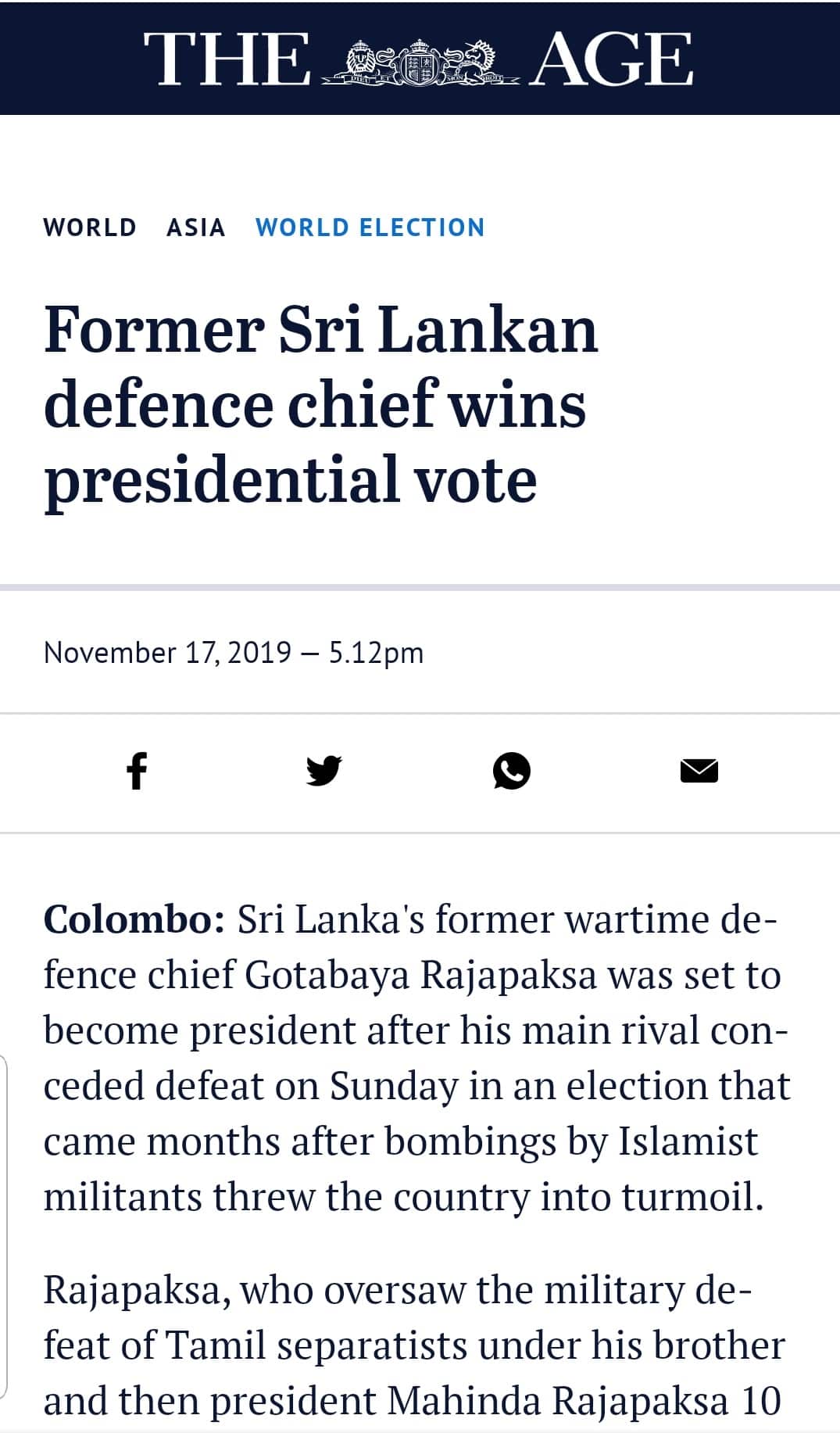This screenshot has width=840, height=1433.
Task: Click the highlighted WORLD ELECTION menu entry
Action: [x=370, y=227]
